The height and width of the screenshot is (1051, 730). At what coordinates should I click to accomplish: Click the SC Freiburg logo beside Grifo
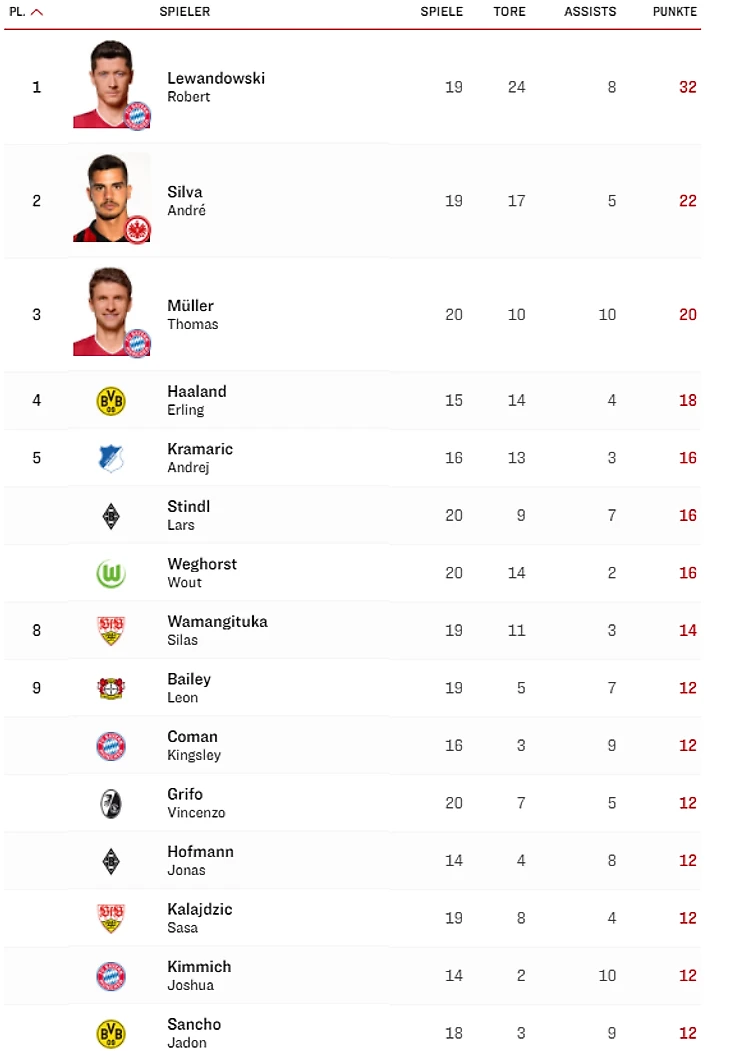coord(111,804)
